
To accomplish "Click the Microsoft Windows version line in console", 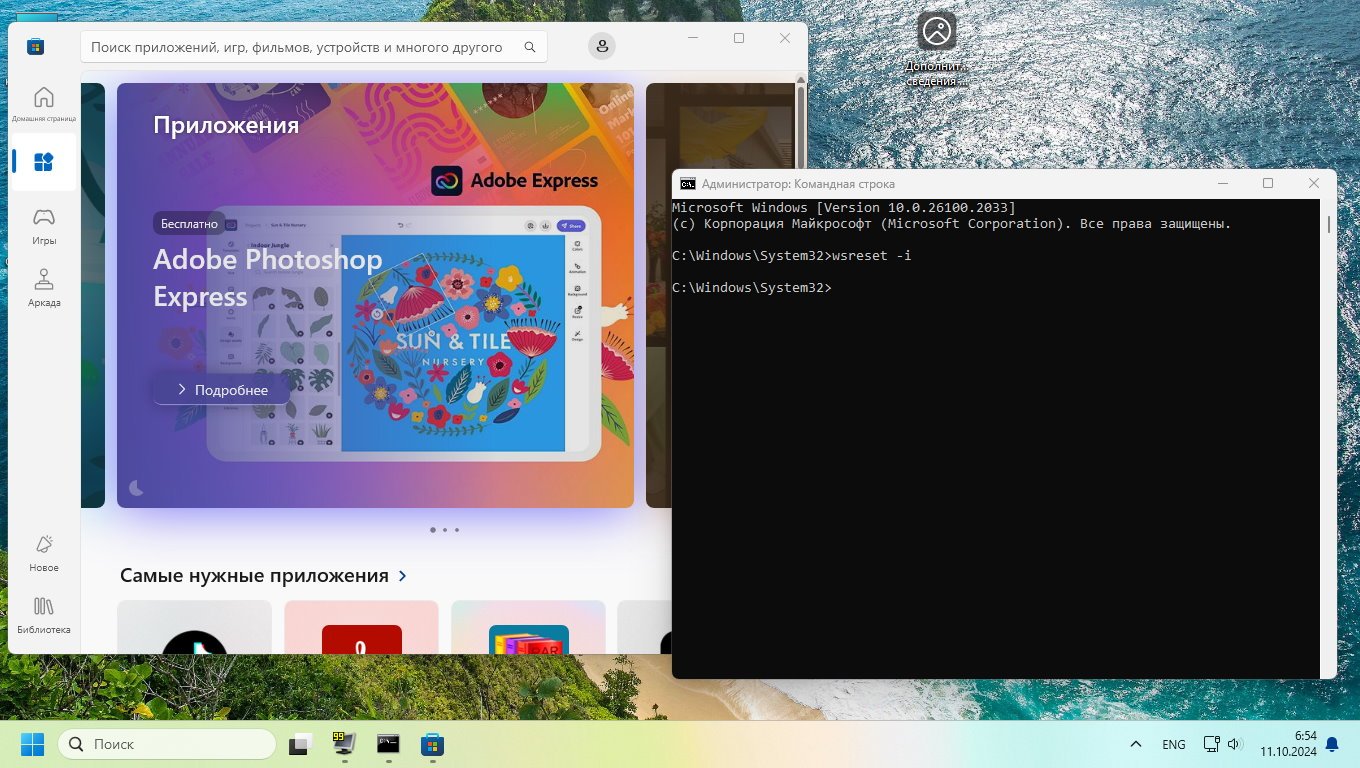I will pyautogui.click(x=844, y=208).
